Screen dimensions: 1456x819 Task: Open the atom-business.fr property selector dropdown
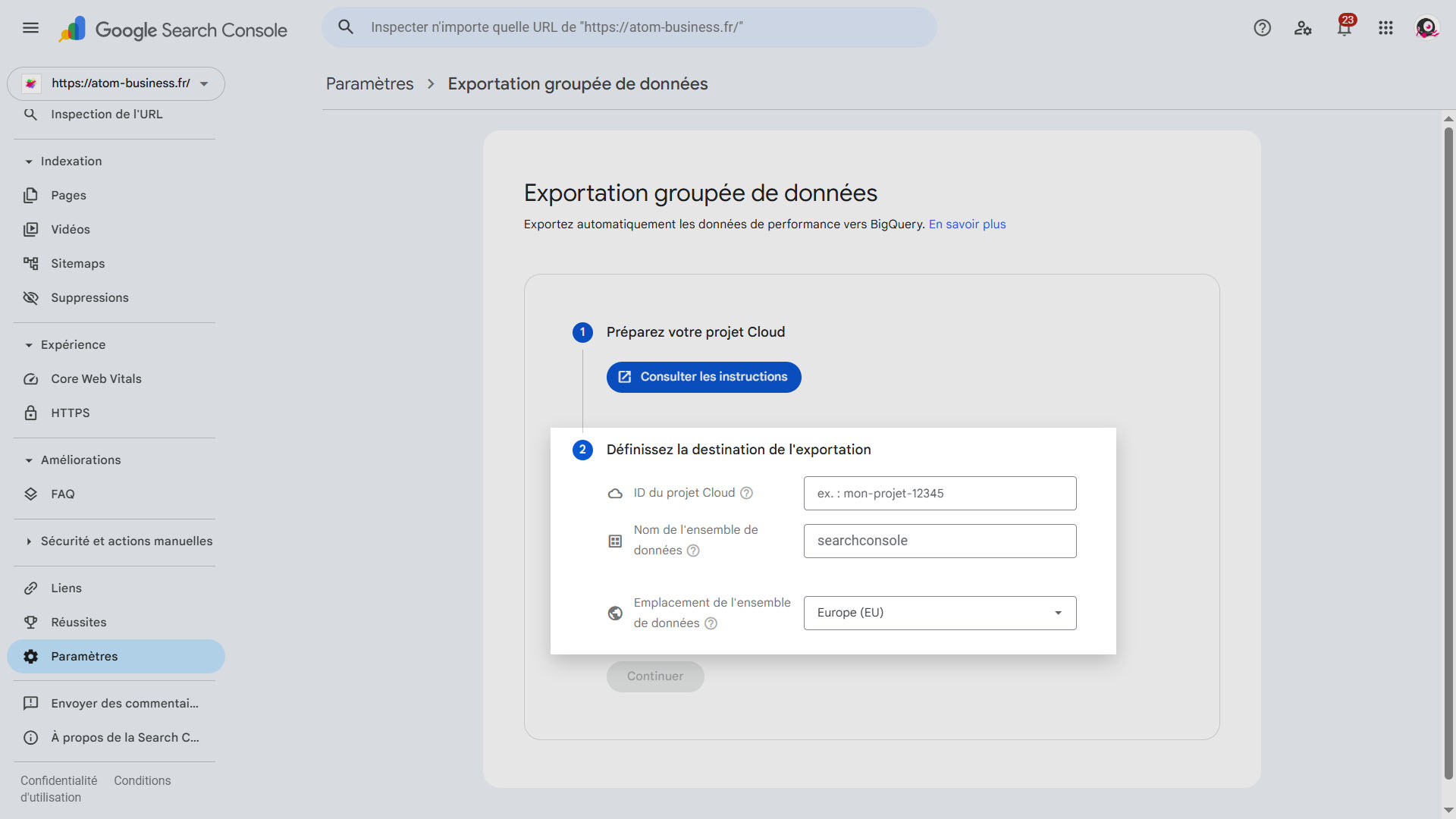click(x=116, y=83)
